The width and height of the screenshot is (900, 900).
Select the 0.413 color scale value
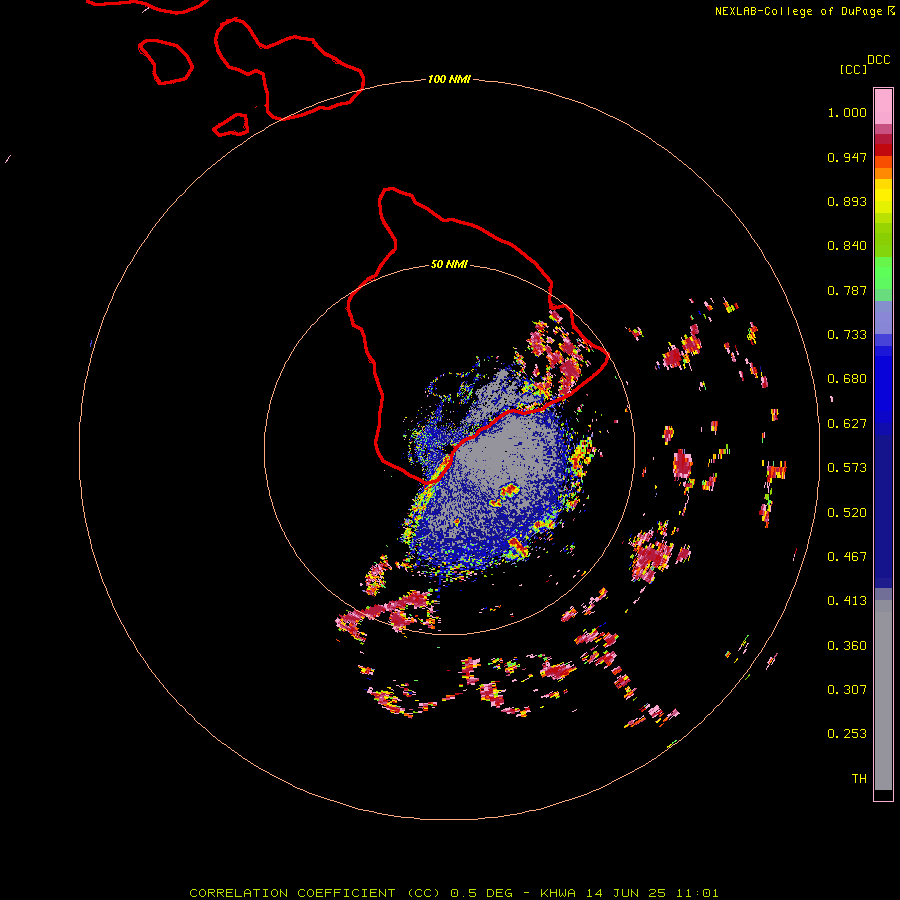point(847,601)
